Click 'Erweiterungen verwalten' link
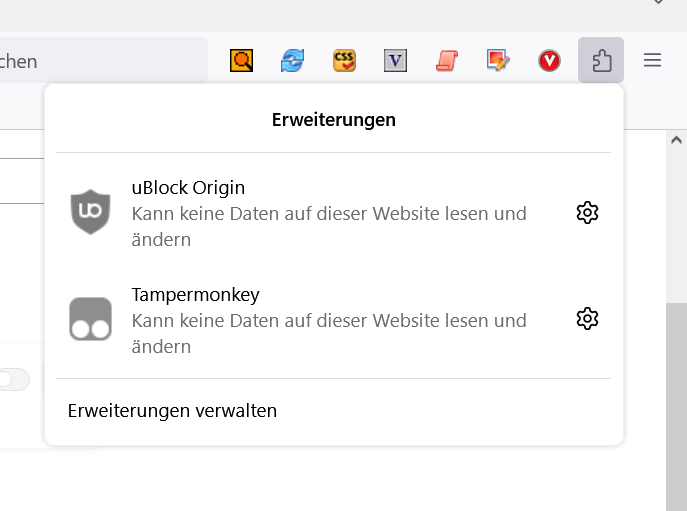687x511 pixels. [172, 411]
